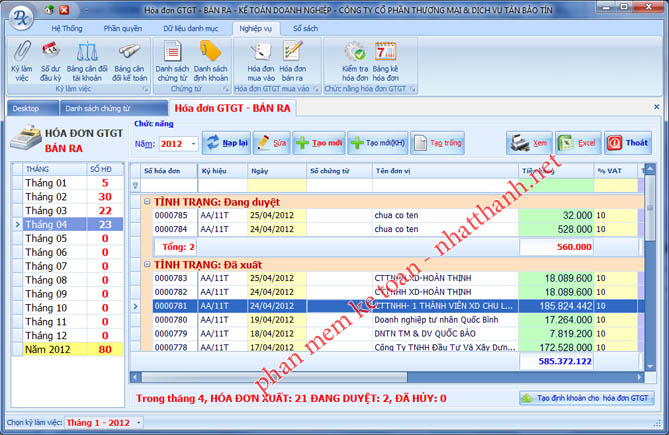669x435 pixels.
Task: Select Tháng 03 in month list
Action: [x=67, y=211]
